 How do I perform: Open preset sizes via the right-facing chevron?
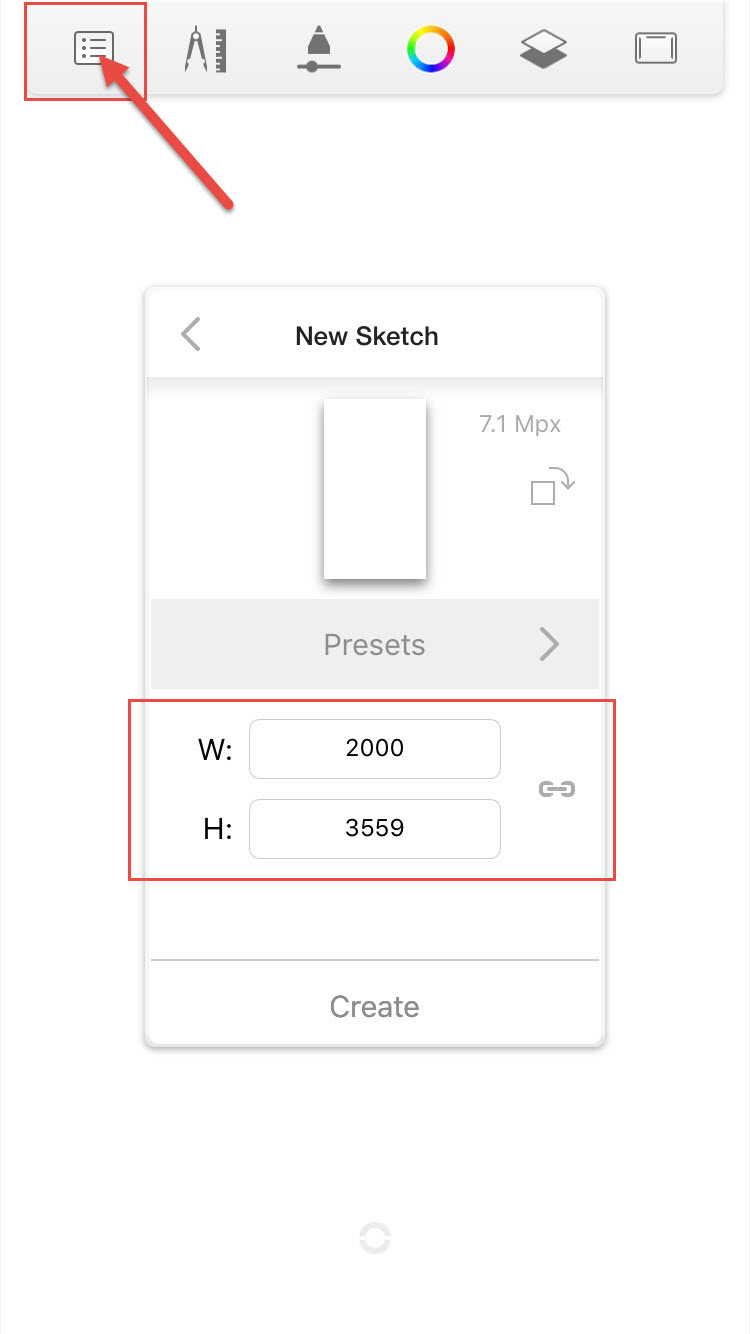(549, 644)
